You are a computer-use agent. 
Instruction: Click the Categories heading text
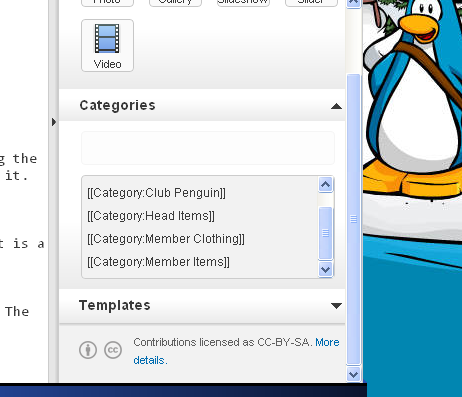click(x=118, y=106)
